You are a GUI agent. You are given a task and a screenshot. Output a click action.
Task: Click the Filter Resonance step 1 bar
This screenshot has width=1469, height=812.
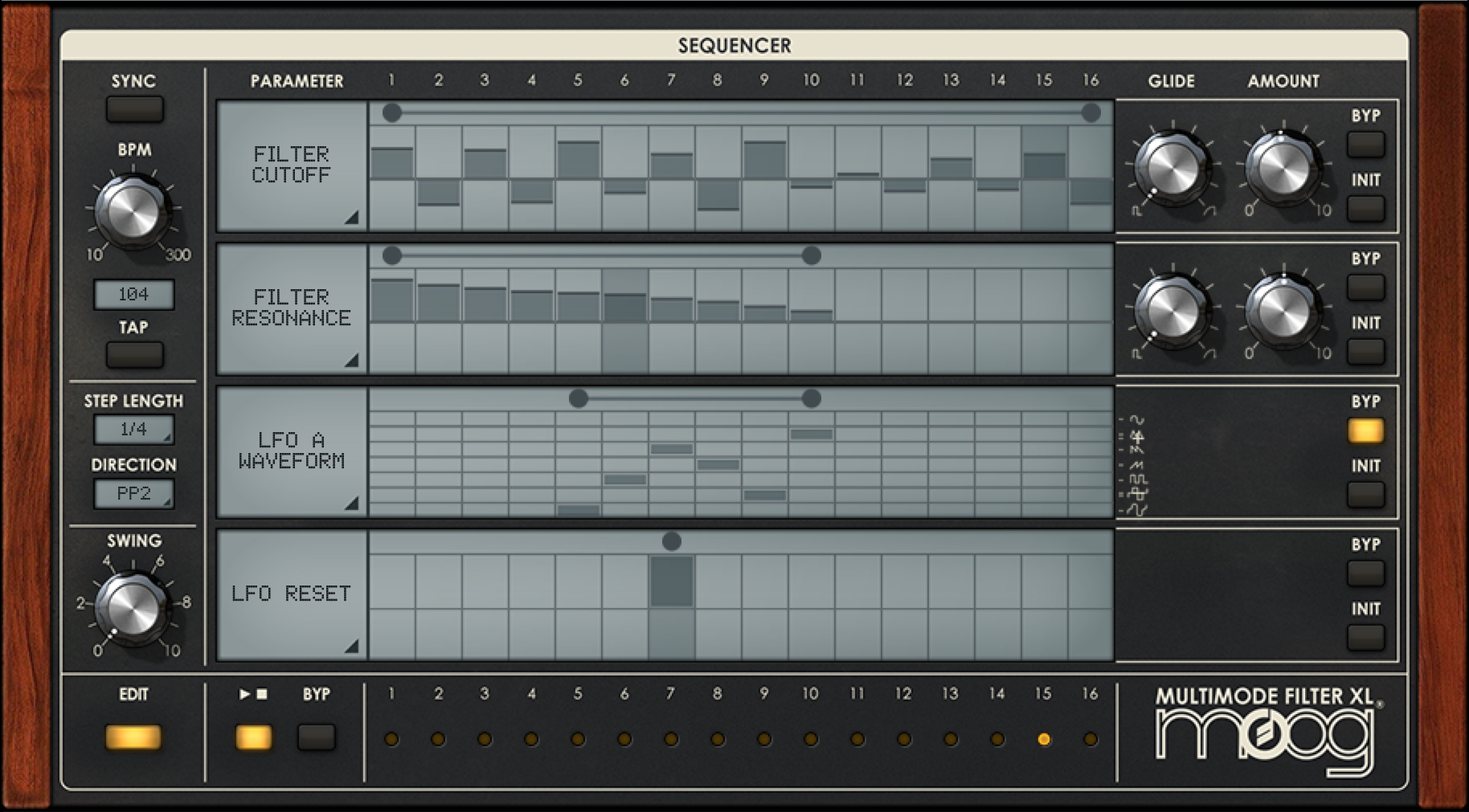click(392, 300)
